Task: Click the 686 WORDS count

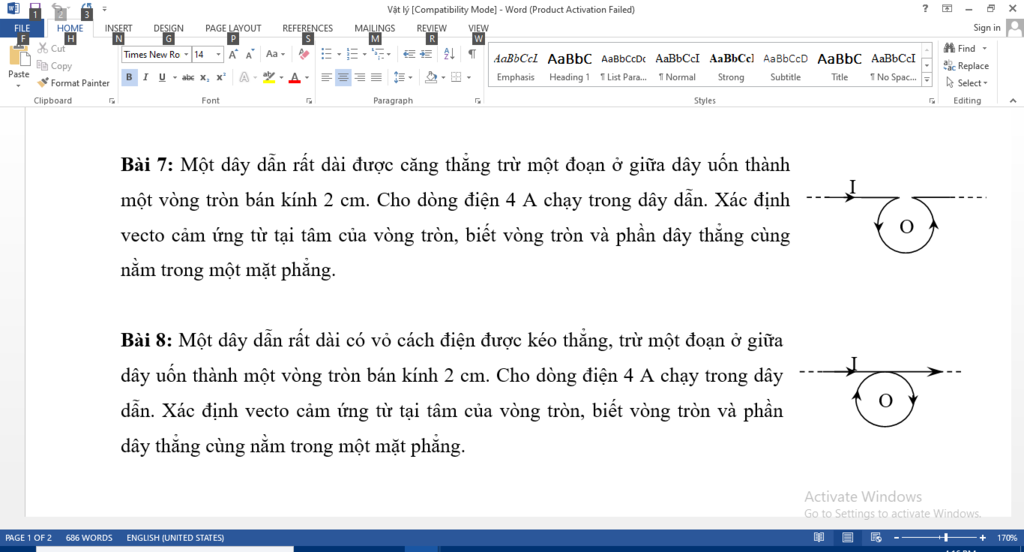Action: coord(89,538)
